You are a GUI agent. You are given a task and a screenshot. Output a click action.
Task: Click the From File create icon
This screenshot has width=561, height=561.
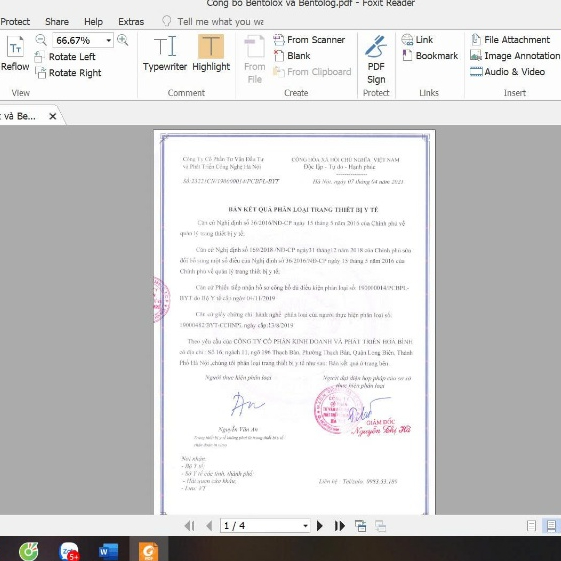[255, 59]
